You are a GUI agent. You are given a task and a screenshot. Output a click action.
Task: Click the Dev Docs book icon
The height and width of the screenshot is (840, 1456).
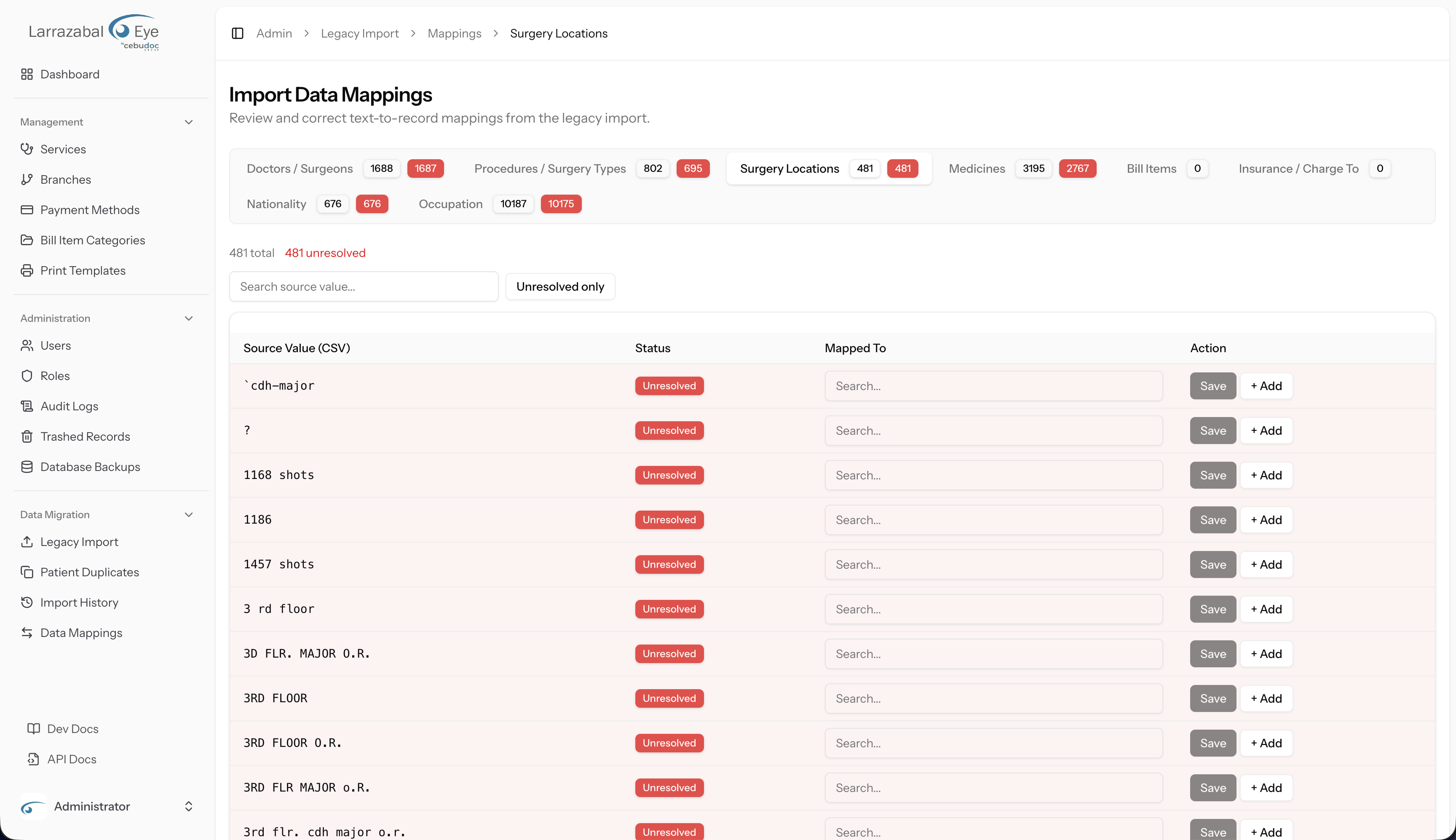click(x=33, y=729)
